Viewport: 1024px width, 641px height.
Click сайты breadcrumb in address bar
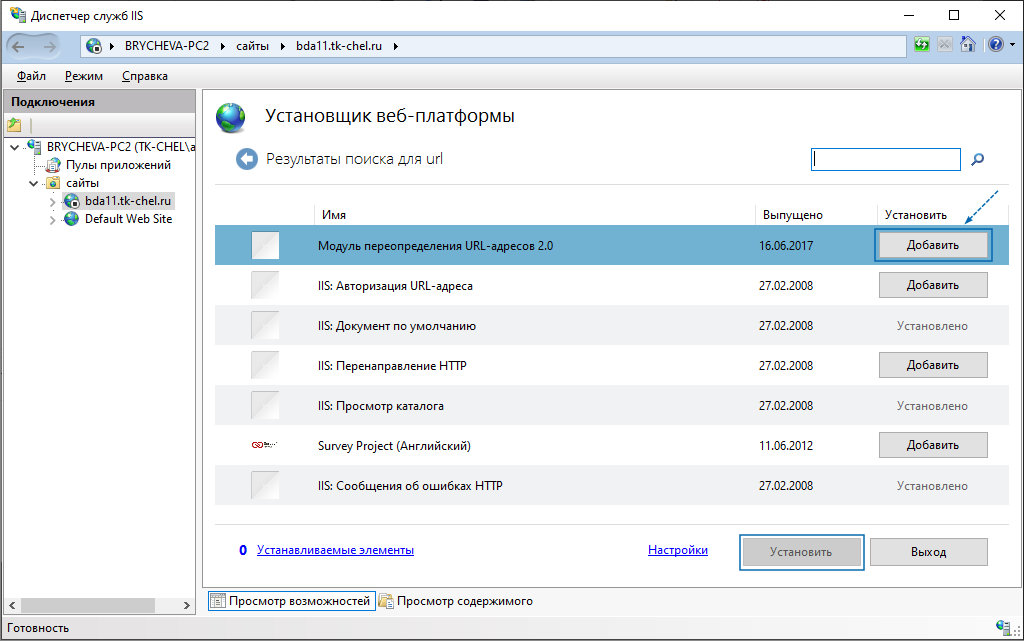point(252,46)
